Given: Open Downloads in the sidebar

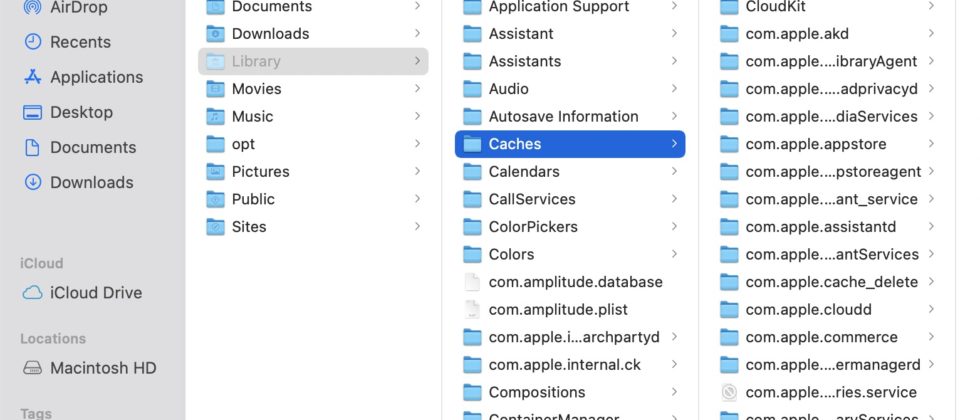Looking at the screenshot, I should click(91, 182).
